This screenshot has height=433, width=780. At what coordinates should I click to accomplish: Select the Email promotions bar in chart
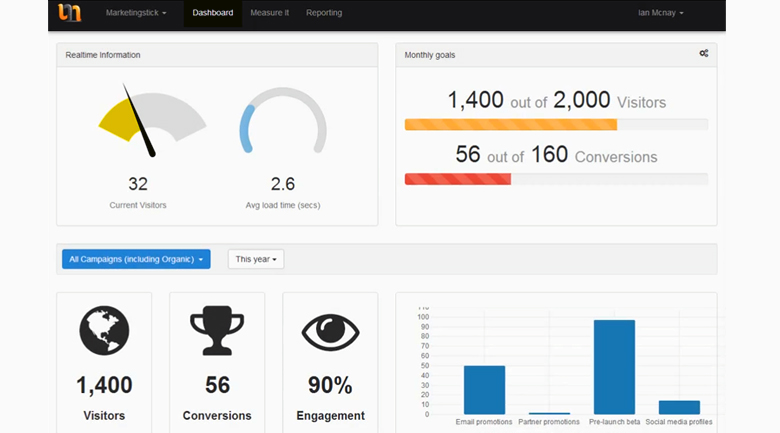484,390
